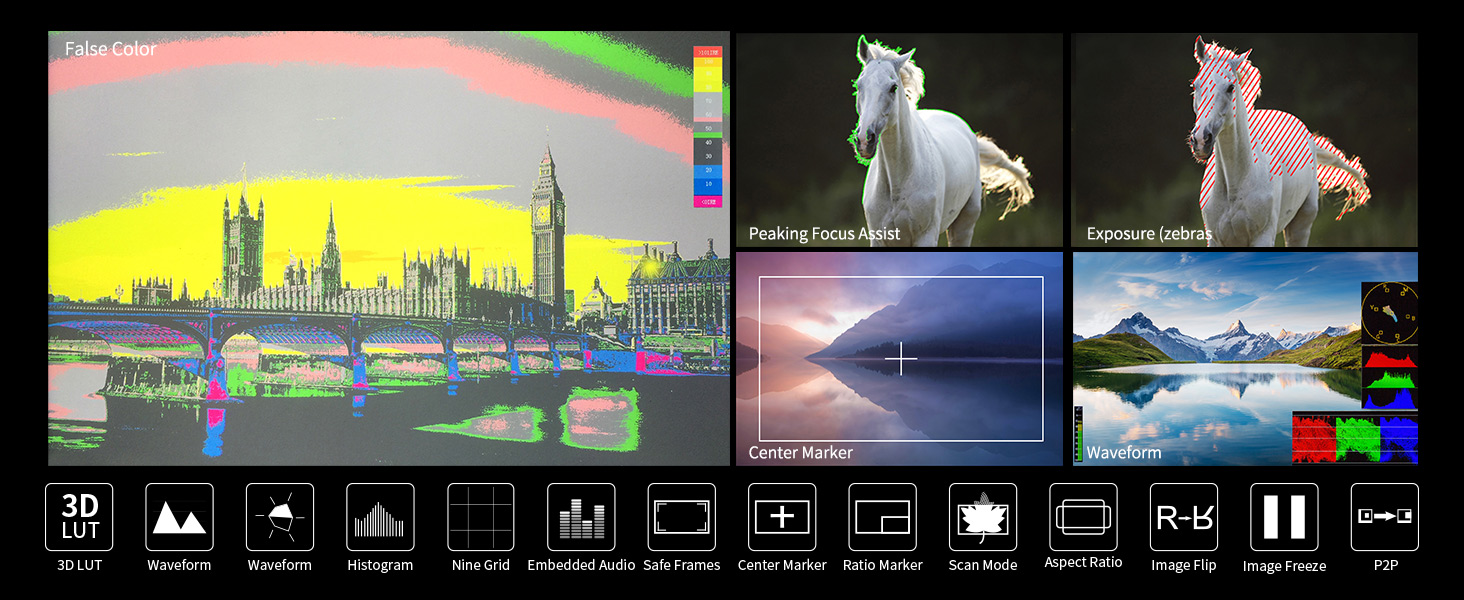Click the Embedded Audio meter icon
1464x600 pixels.
pyautogui.click(x=581, y=517)
